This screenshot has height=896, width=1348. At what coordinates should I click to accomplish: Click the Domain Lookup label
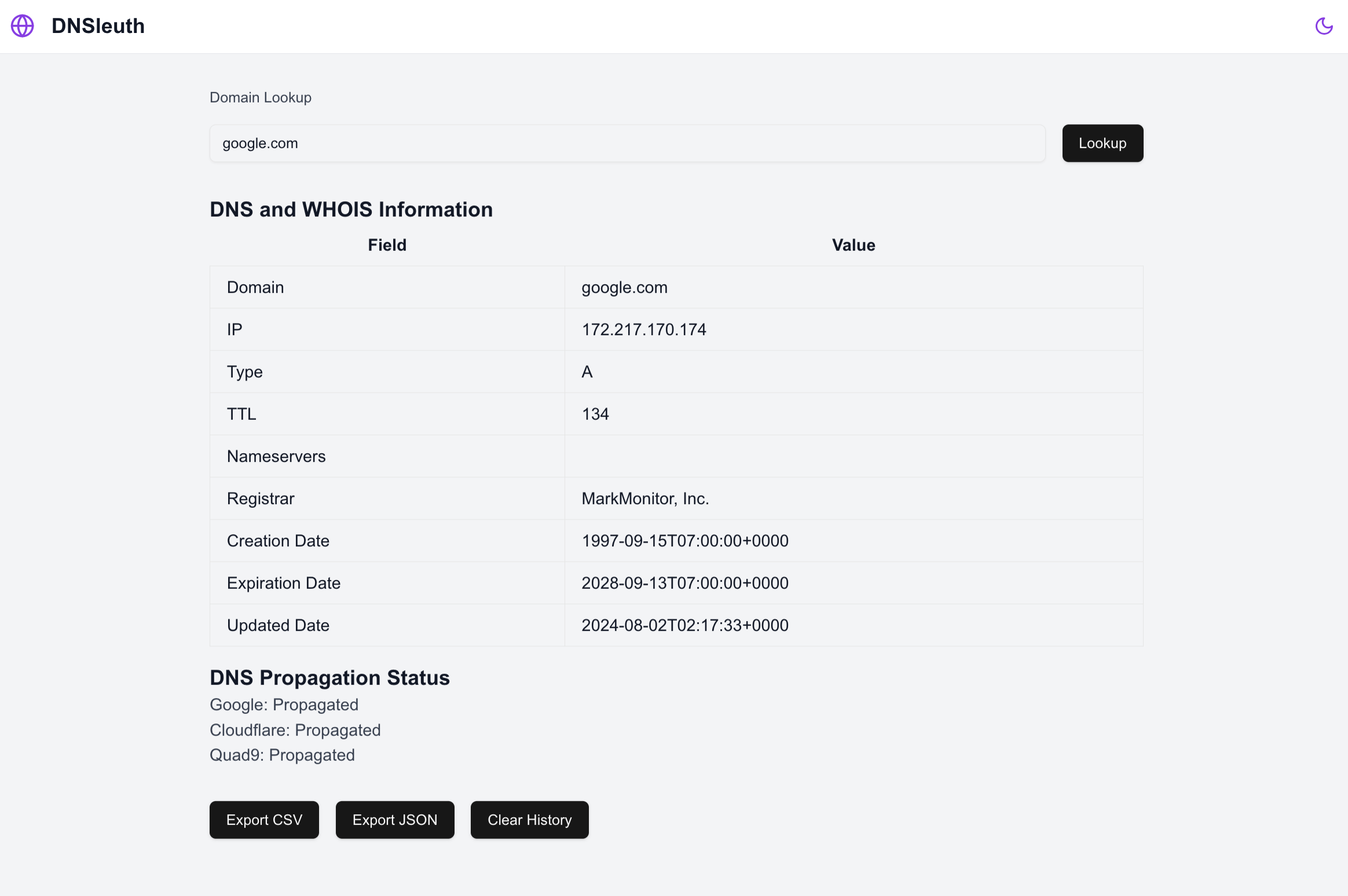pos(261,97)
